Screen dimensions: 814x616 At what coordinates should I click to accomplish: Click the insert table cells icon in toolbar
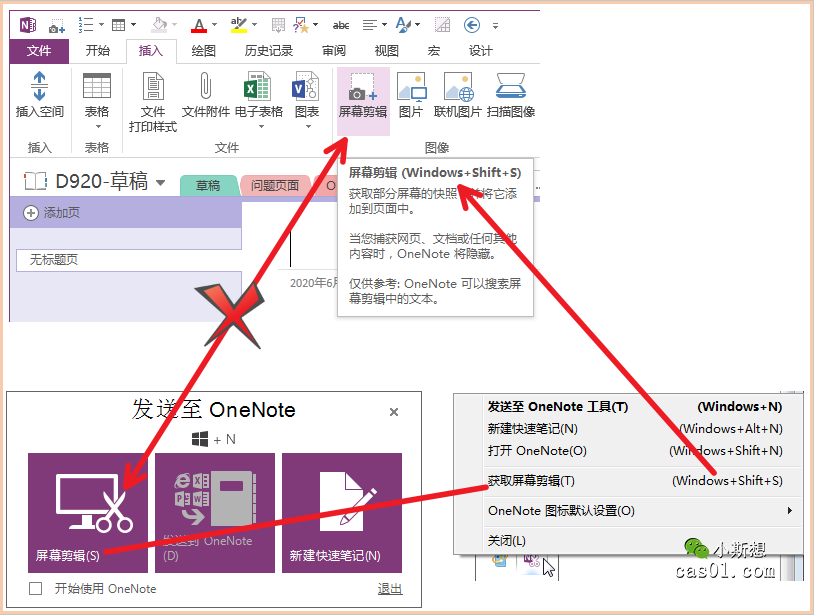278,25
